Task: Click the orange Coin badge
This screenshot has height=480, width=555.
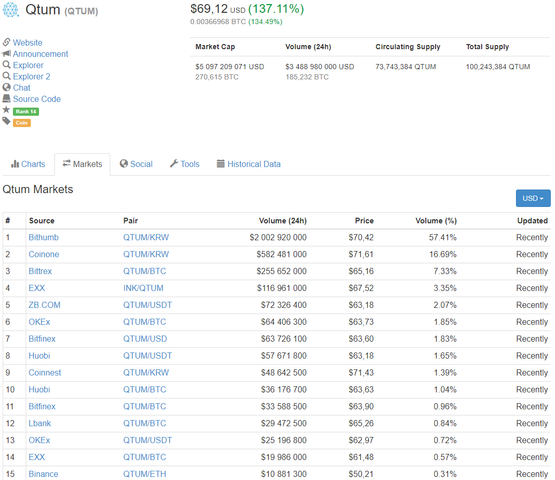Action: (22, 123)
